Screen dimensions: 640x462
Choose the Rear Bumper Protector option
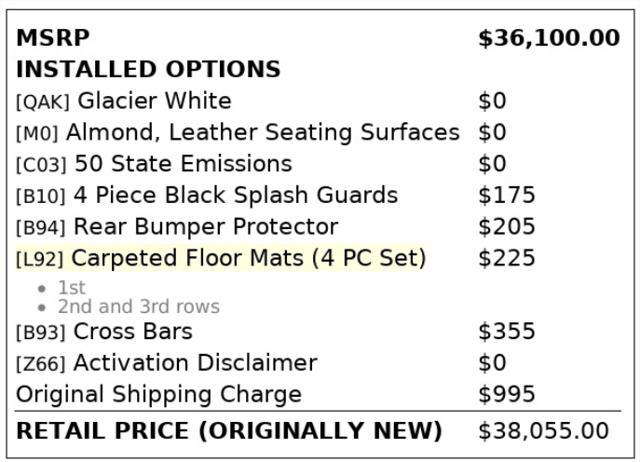(x=206, y=227)
